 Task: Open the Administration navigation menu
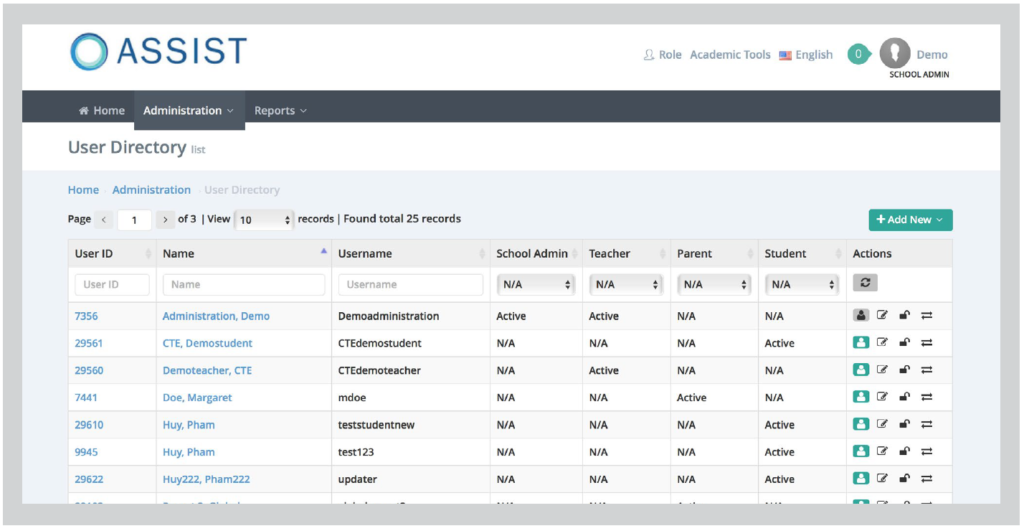tap(189, 110)
